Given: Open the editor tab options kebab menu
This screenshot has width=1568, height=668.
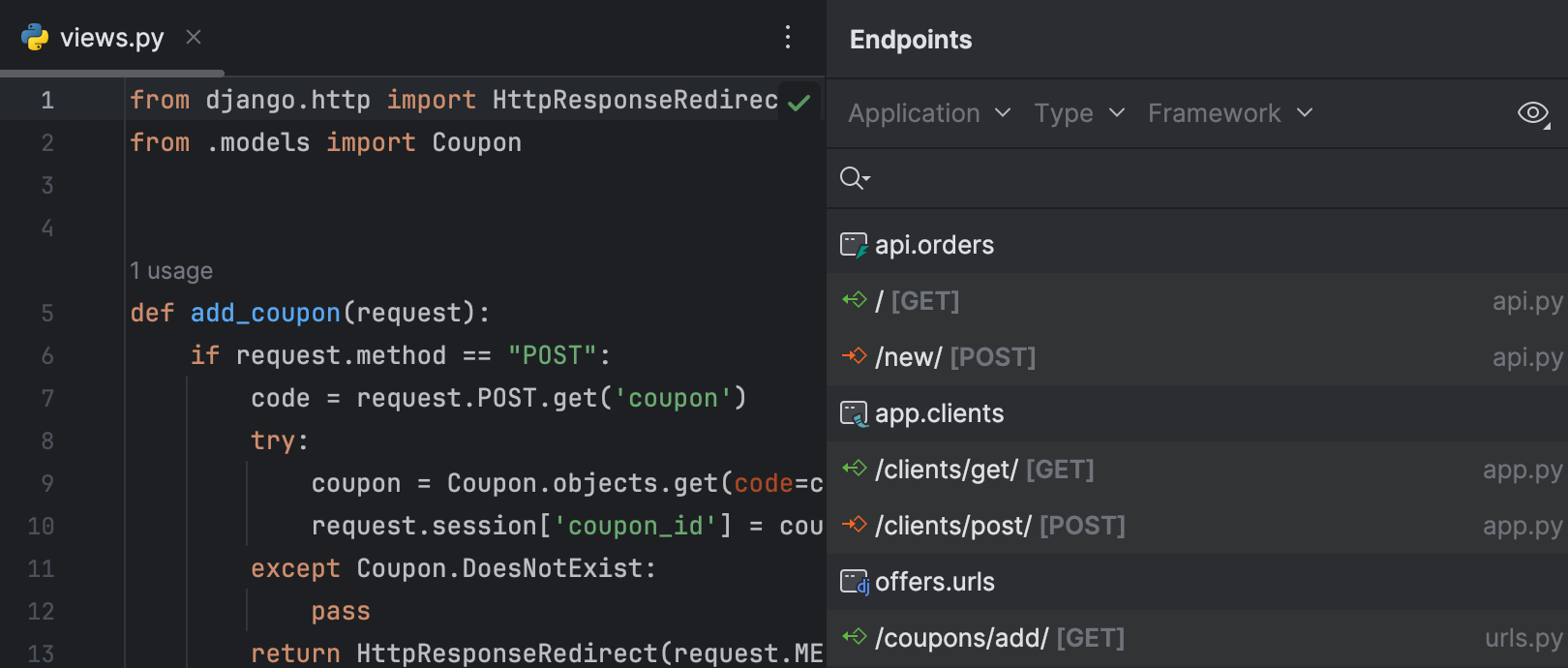Looking at the screenshot, I should pos(788,38).
